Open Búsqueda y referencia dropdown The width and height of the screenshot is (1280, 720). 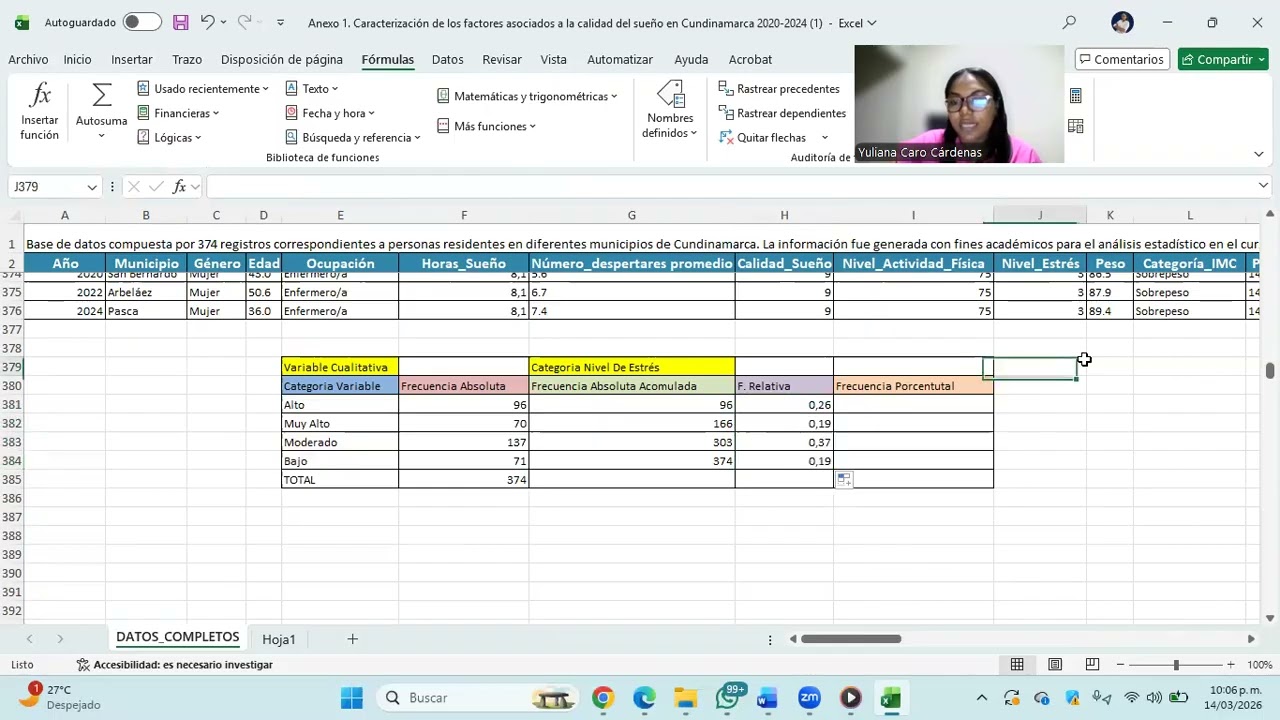(x=353, y=137)
